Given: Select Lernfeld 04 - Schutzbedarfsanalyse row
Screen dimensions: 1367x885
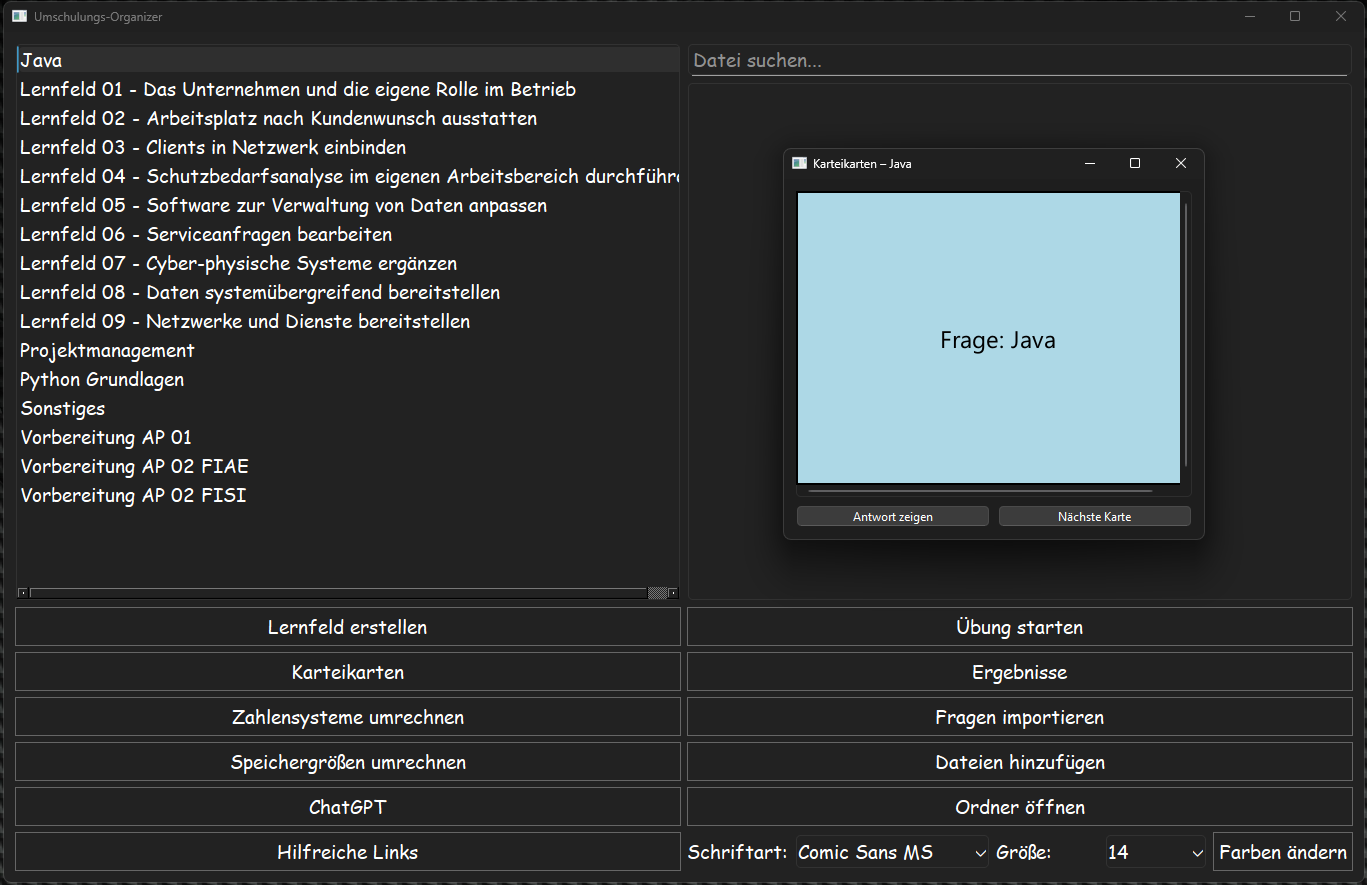Looking at the screenshot, I should coord(348,176).
